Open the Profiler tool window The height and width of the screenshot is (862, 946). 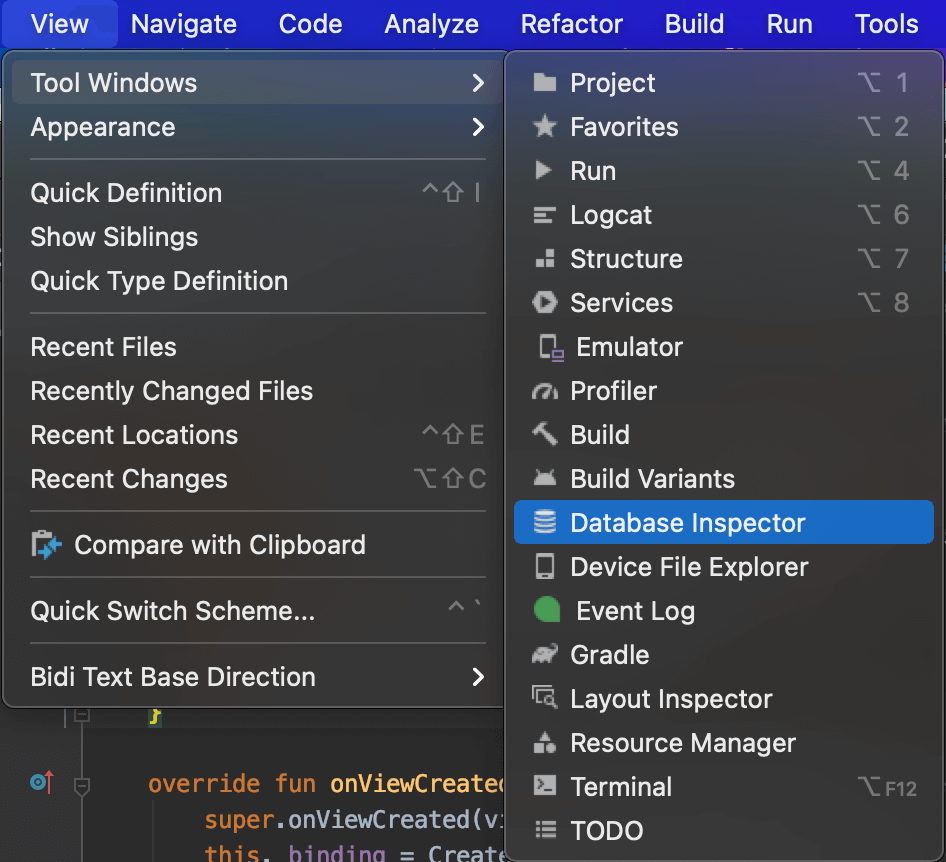tap(724, 391)
